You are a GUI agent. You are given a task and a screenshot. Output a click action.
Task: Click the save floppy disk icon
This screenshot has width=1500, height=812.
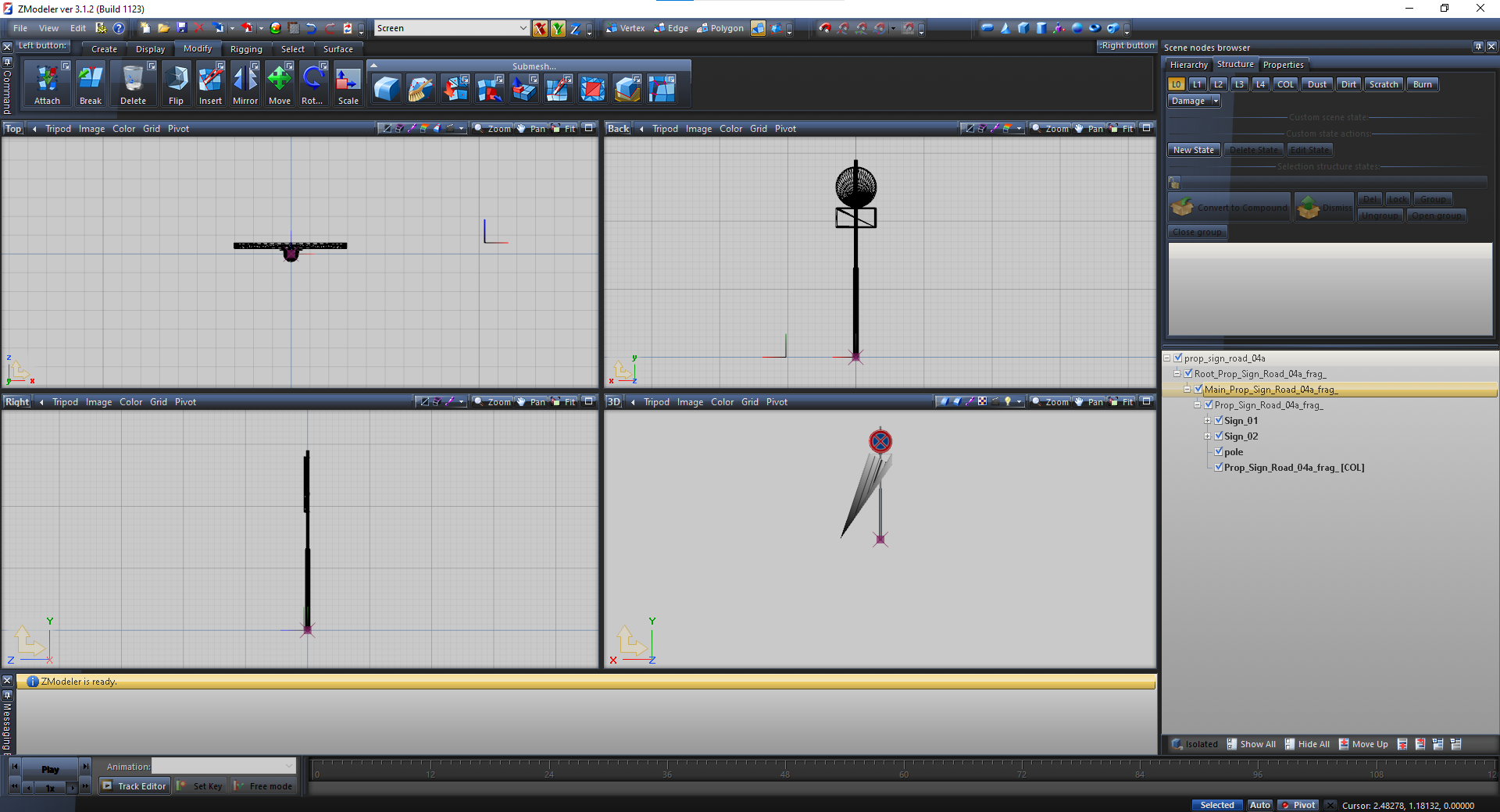click(x=181, y=28)
